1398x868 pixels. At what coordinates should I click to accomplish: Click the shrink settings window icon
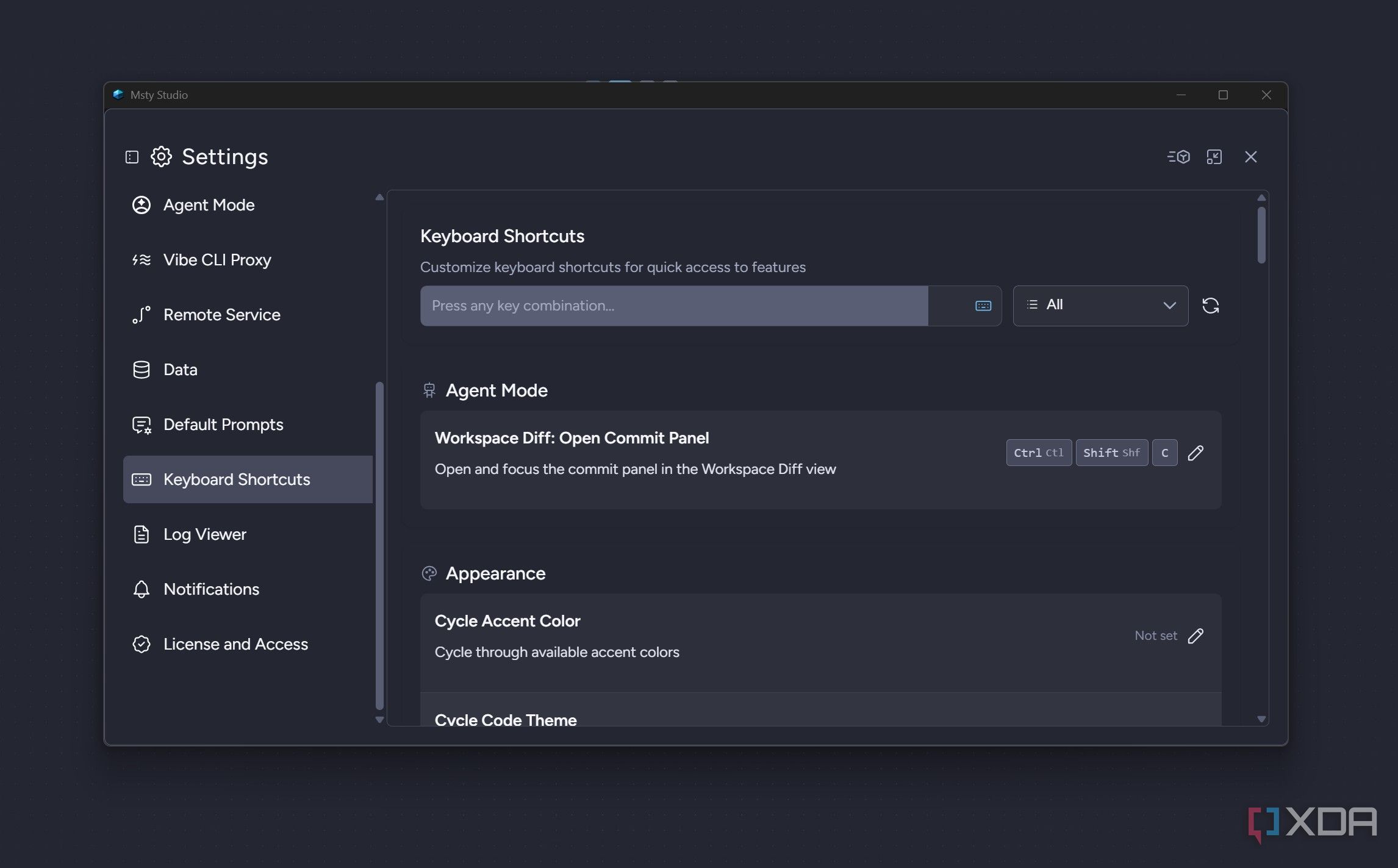click(1214, 157)
